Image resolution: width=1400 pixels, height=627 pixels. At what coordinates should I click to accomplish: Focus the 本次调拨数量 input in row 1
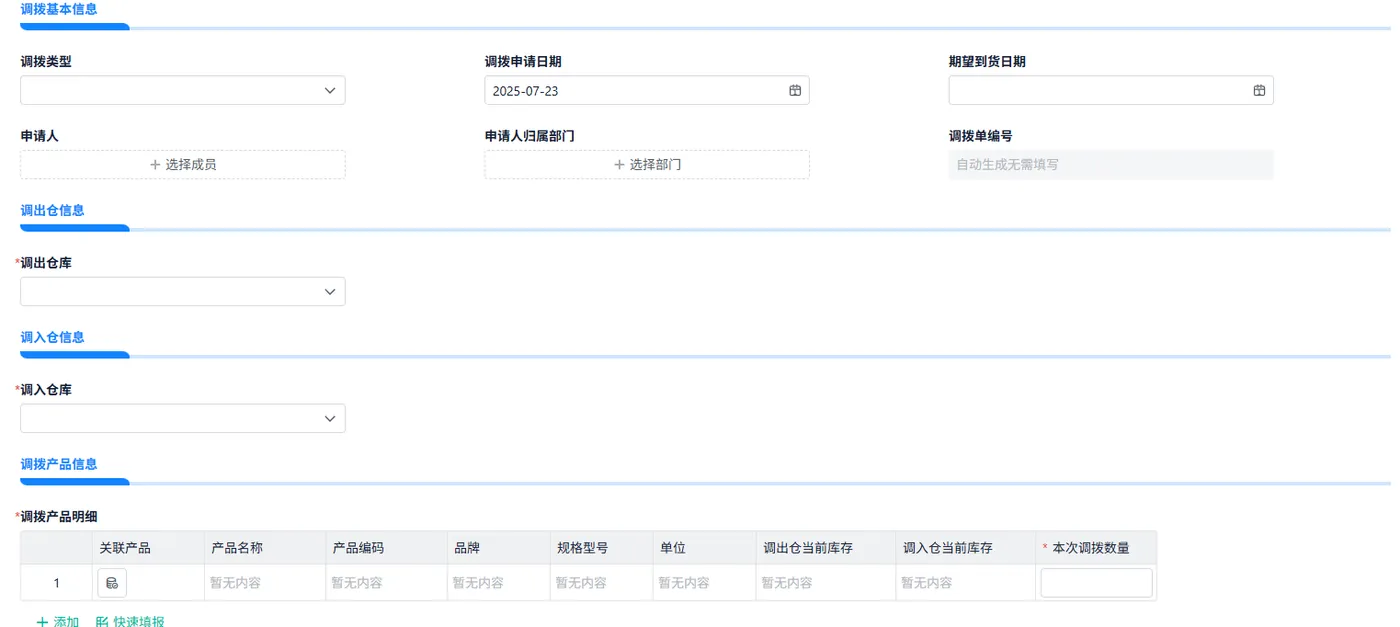click(x=1096, y=583)
